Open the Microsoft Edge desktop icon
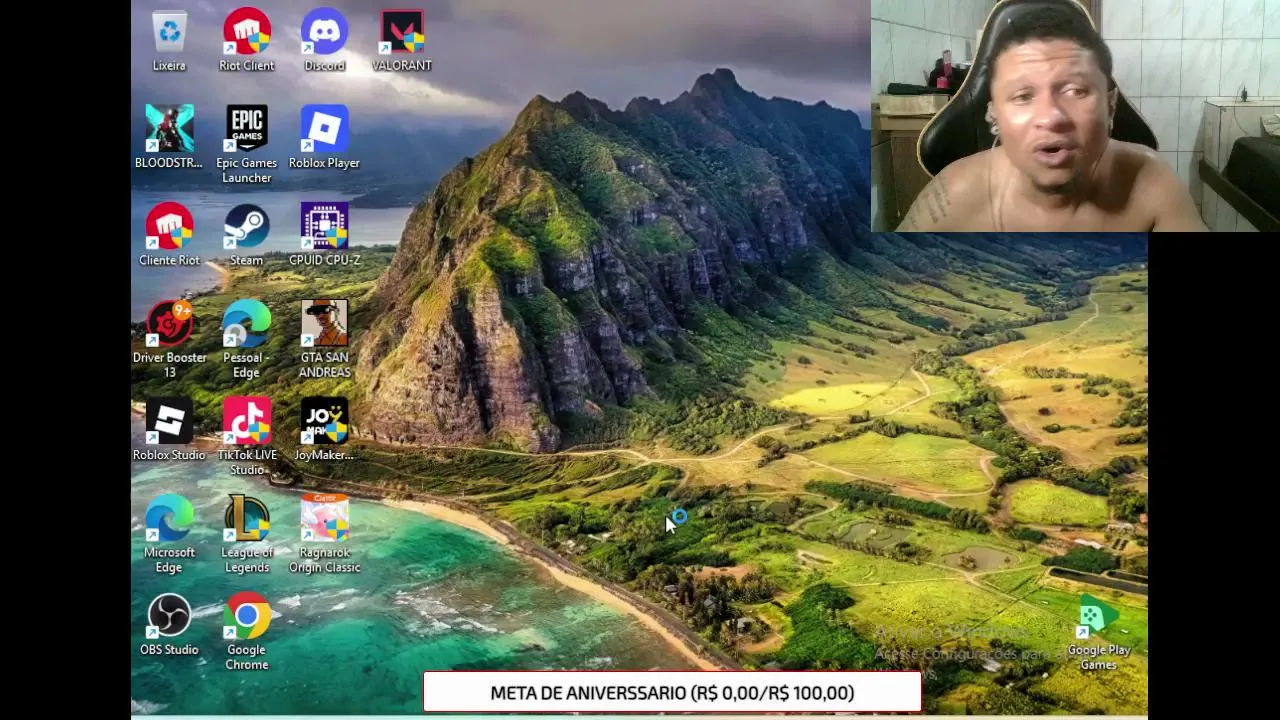 pos(169,534)
